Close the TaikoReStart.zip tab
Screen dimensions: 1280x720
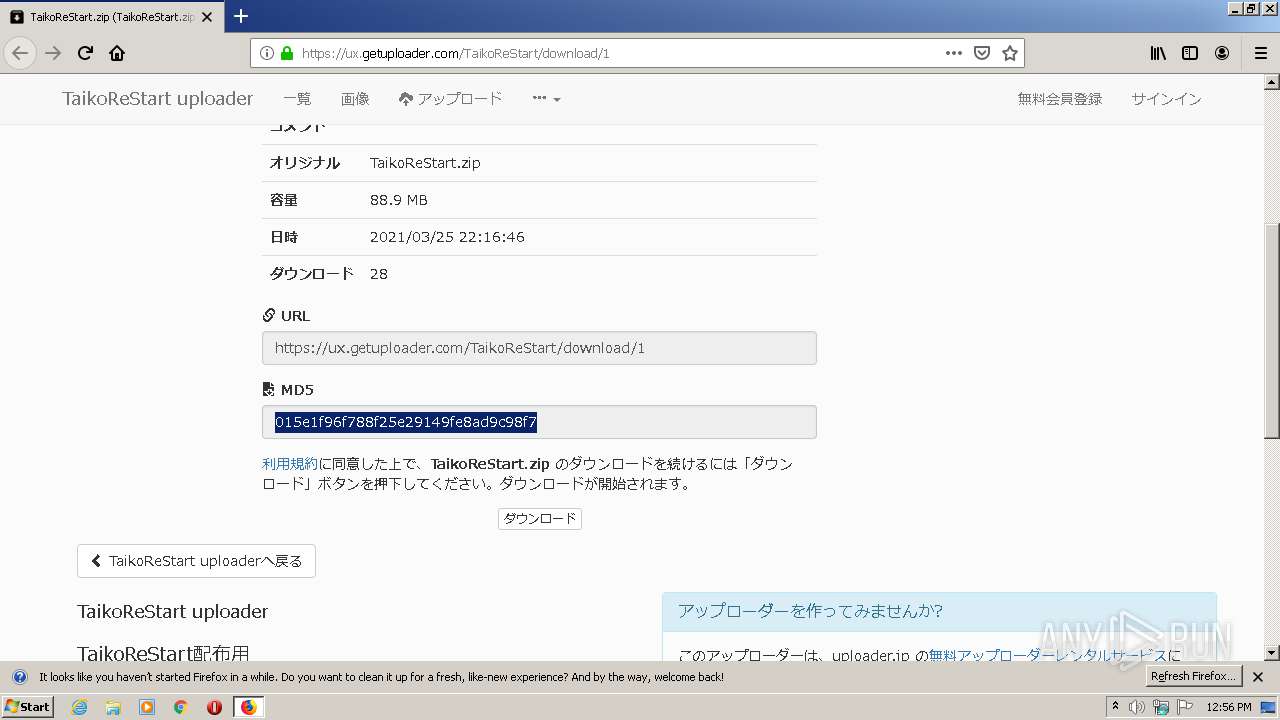pos(207,17)
